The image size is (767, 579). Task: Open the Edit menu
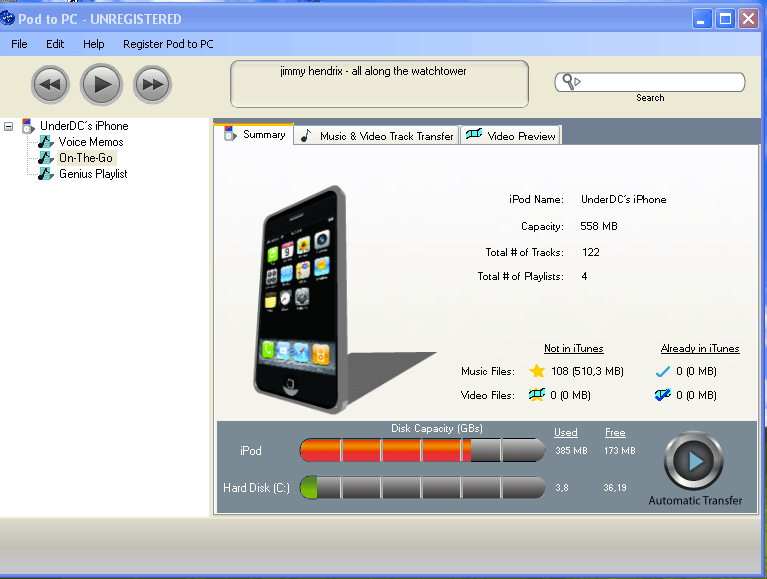pos(55,44)
